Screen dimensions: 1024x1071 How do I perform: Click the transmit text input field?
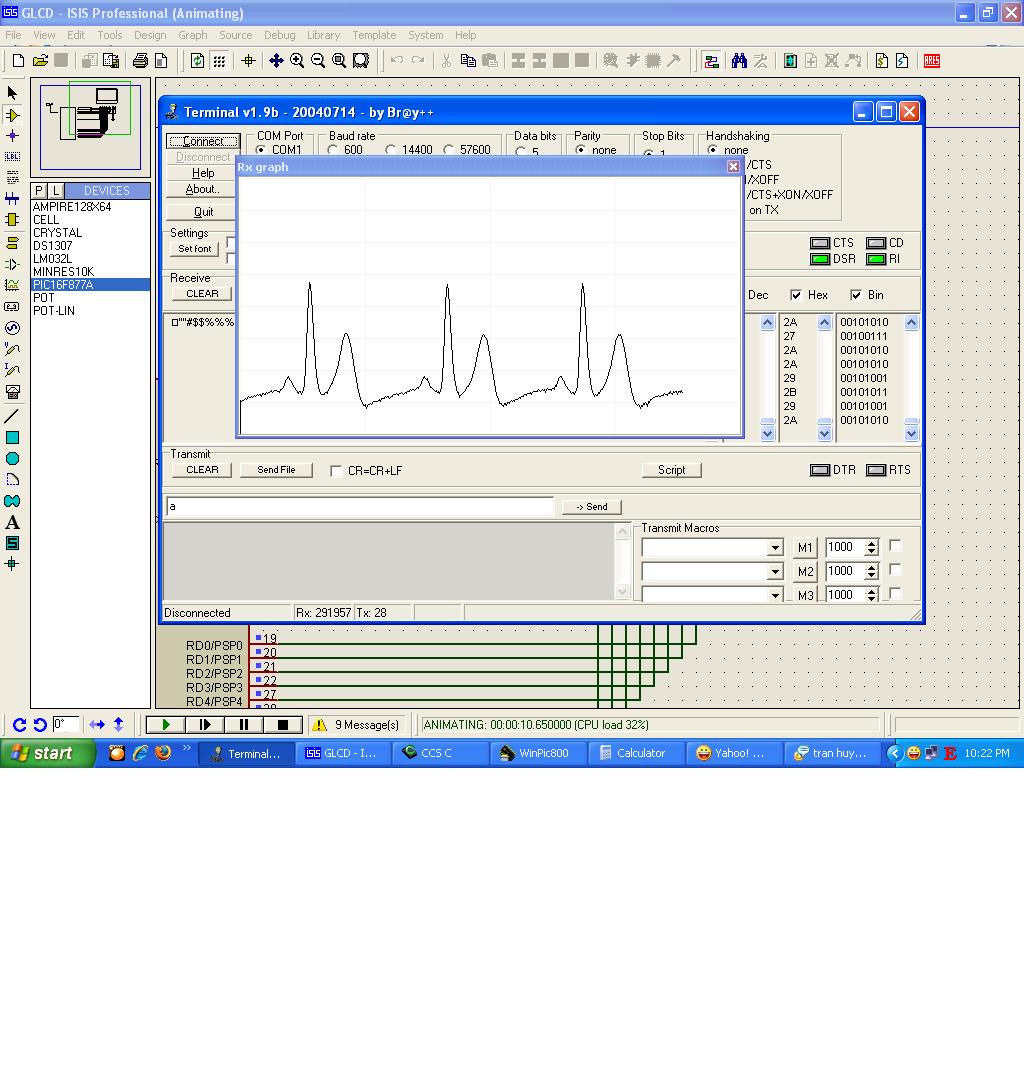click(360, 506)
